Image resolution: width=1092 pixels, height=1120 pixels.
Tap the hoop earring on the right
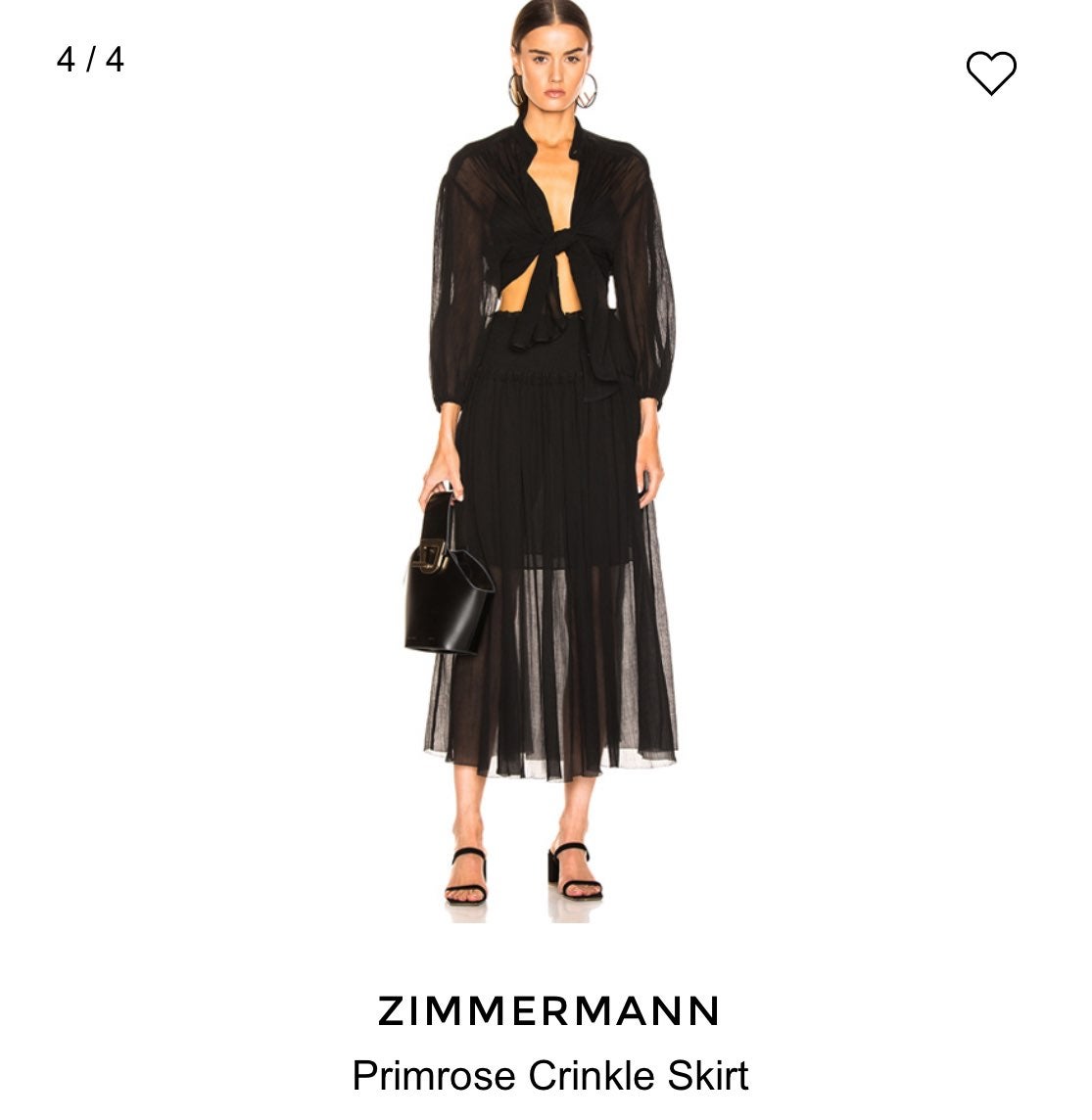586,91
